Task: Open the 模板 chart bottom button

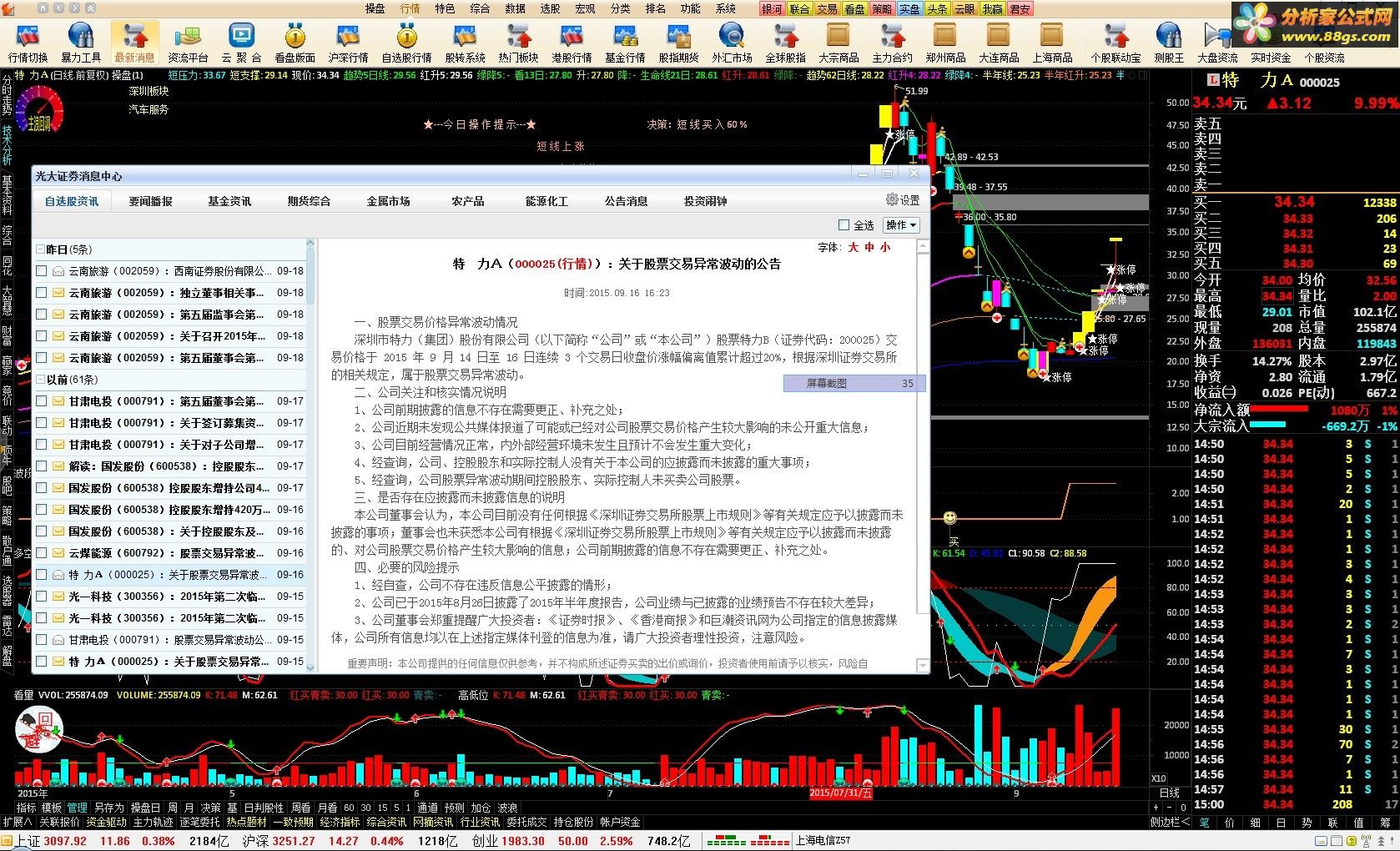Action: click(52, 808)
